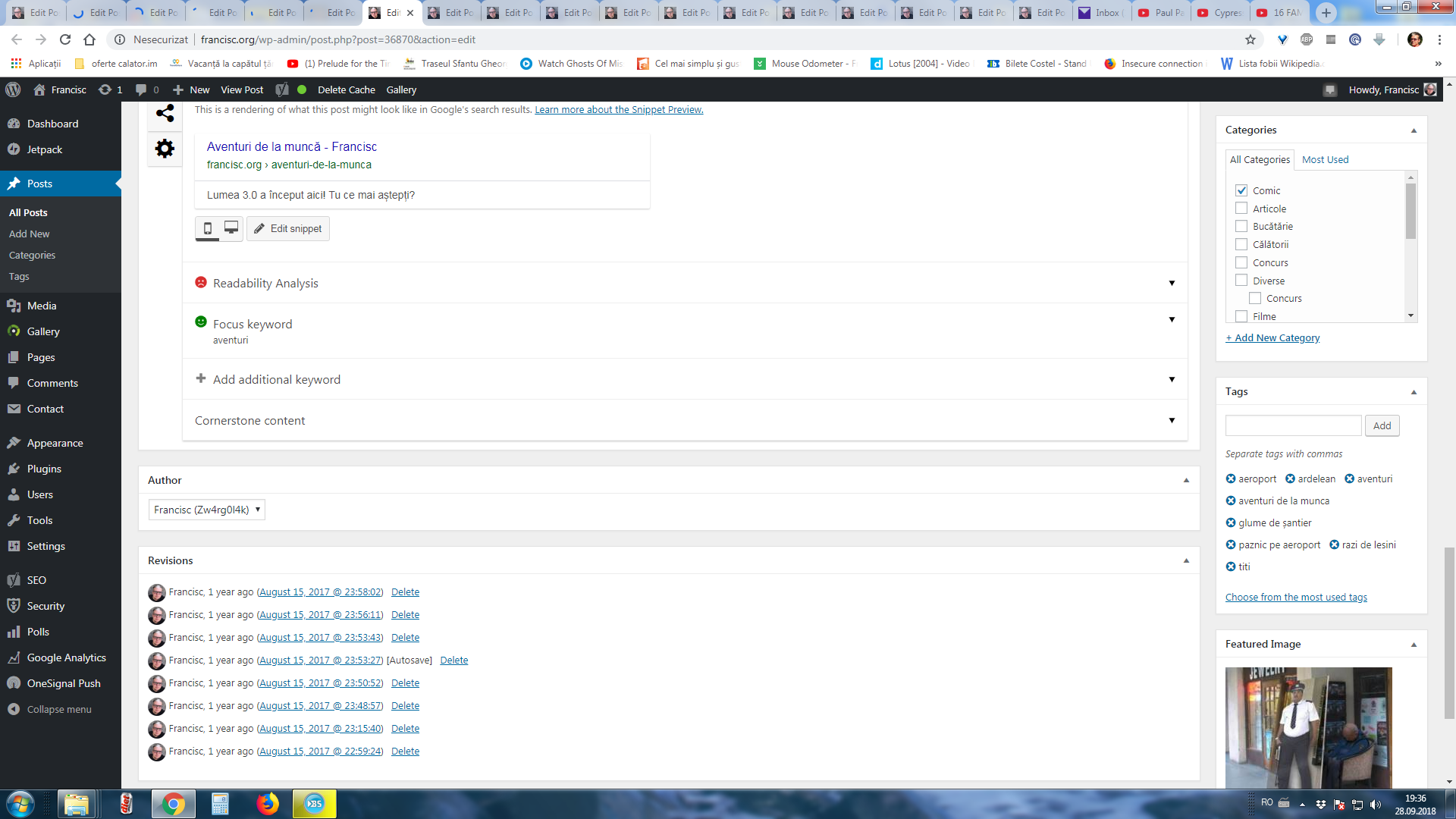The height and width of the screenshot is (819, 1456).
Task: Switch snippet preview to desktop view
Action: click(x=231, y=228)
